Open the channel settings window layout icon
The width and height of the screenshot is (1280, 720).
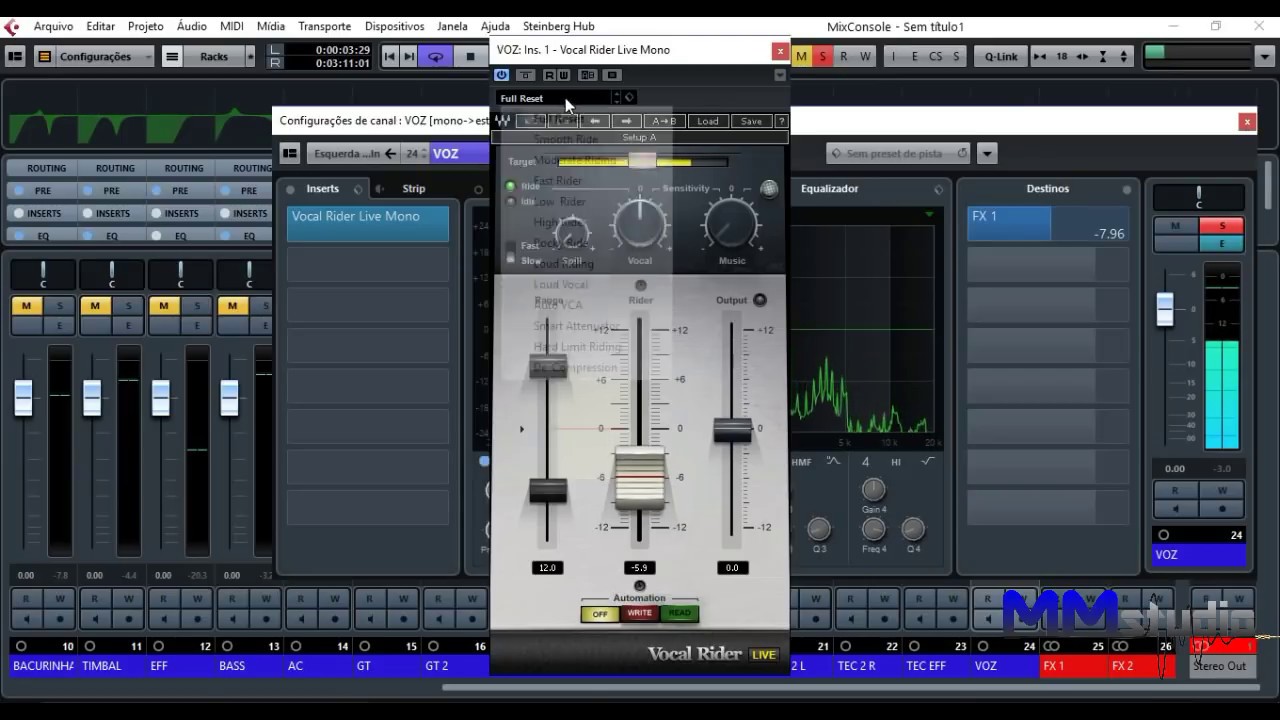point(290,153)
